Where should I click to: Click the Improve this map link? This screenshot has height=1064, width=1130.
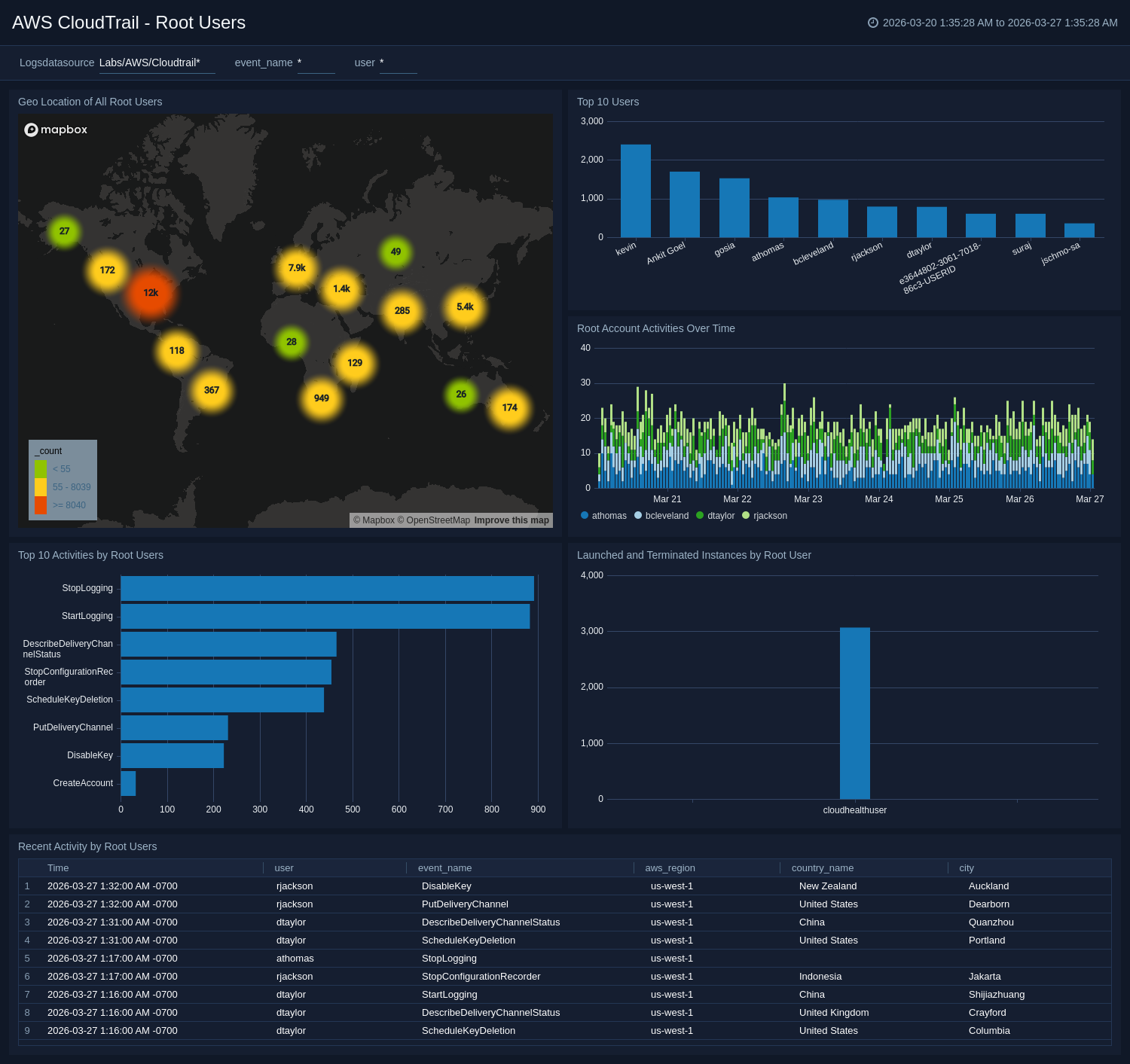[x=512, y=520]
